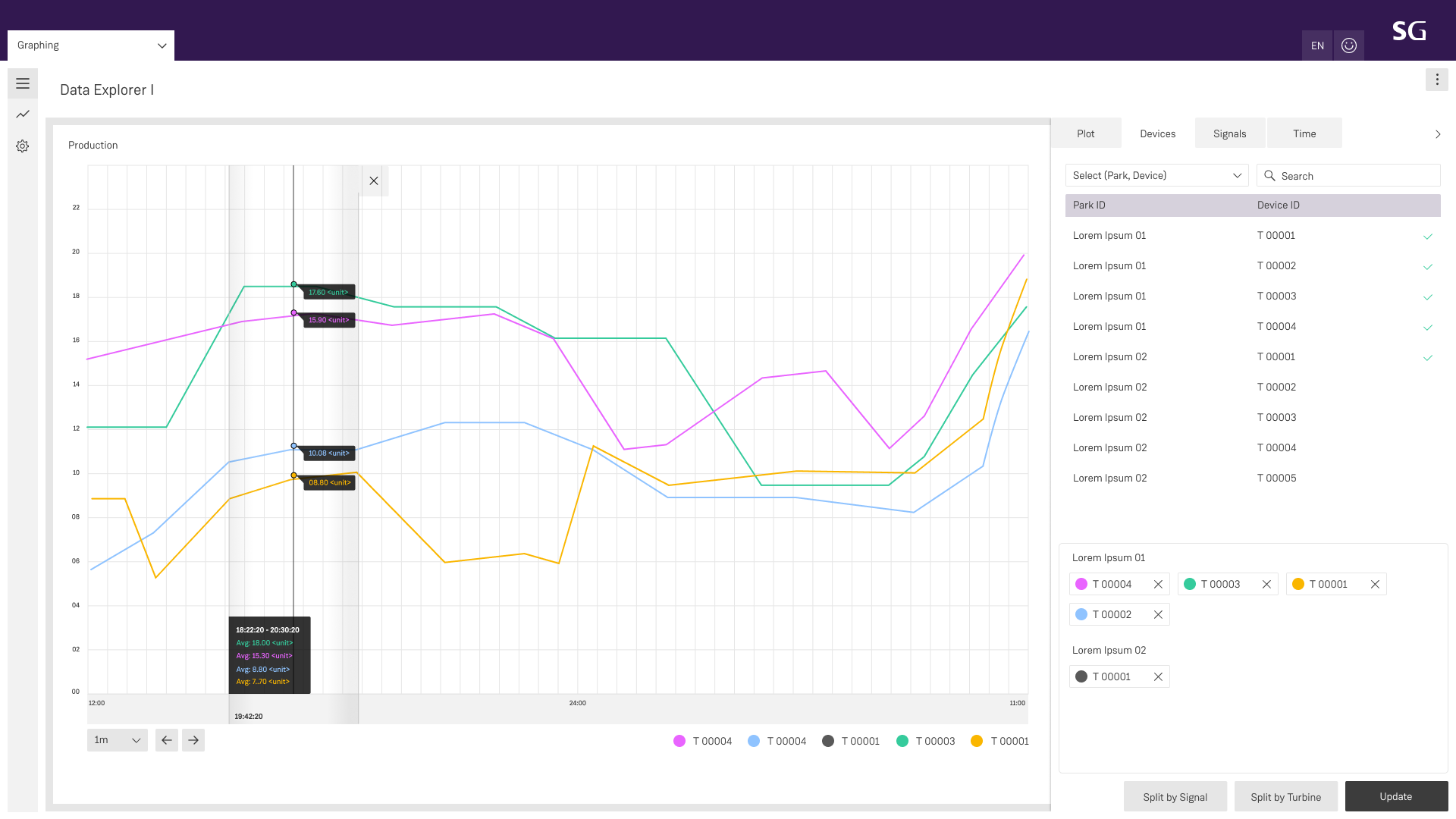Remove the grey T 00001 chip under Lorem Ipsum 02
Screen dimensions: 1456x819
click(1158, 676)
